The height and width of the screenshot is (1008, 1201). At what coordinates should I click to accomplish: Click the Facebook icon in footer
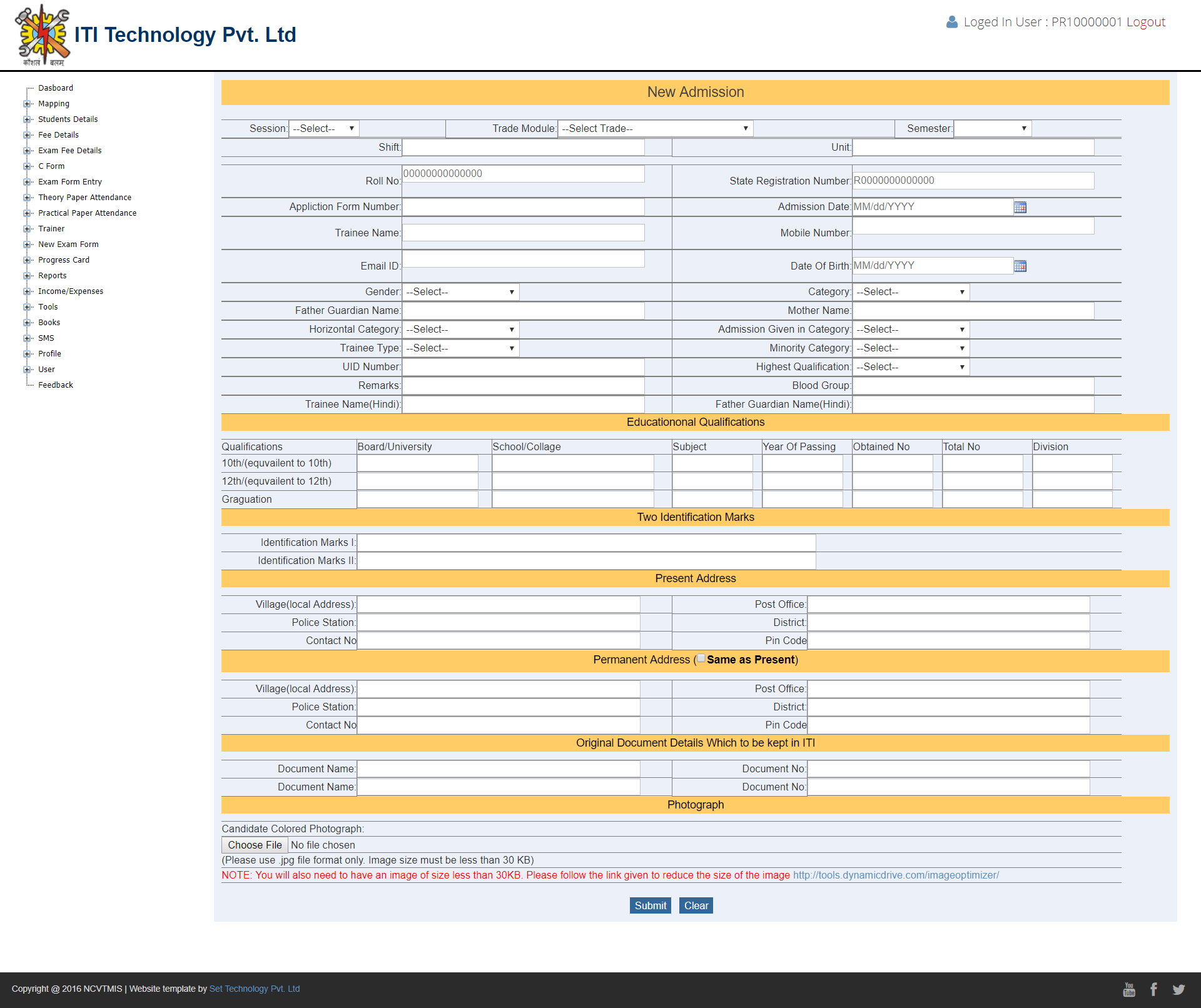click(1153, 989)
